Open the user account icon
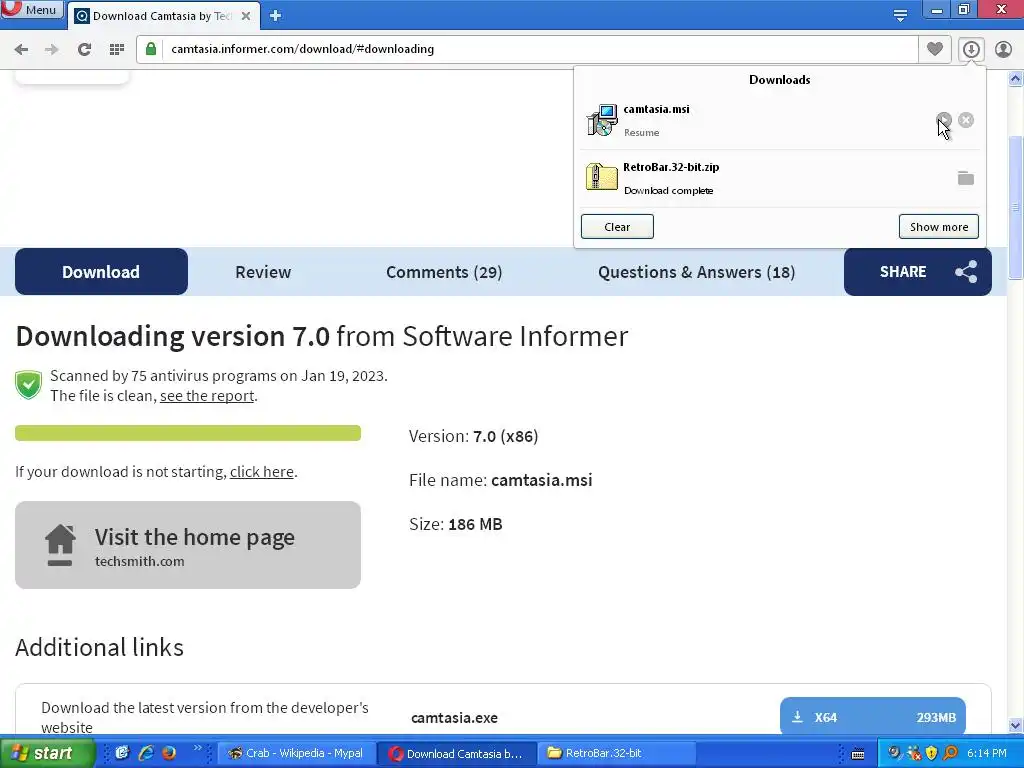This screenshot has width=1024, height=768. [x=1003, y=49]
